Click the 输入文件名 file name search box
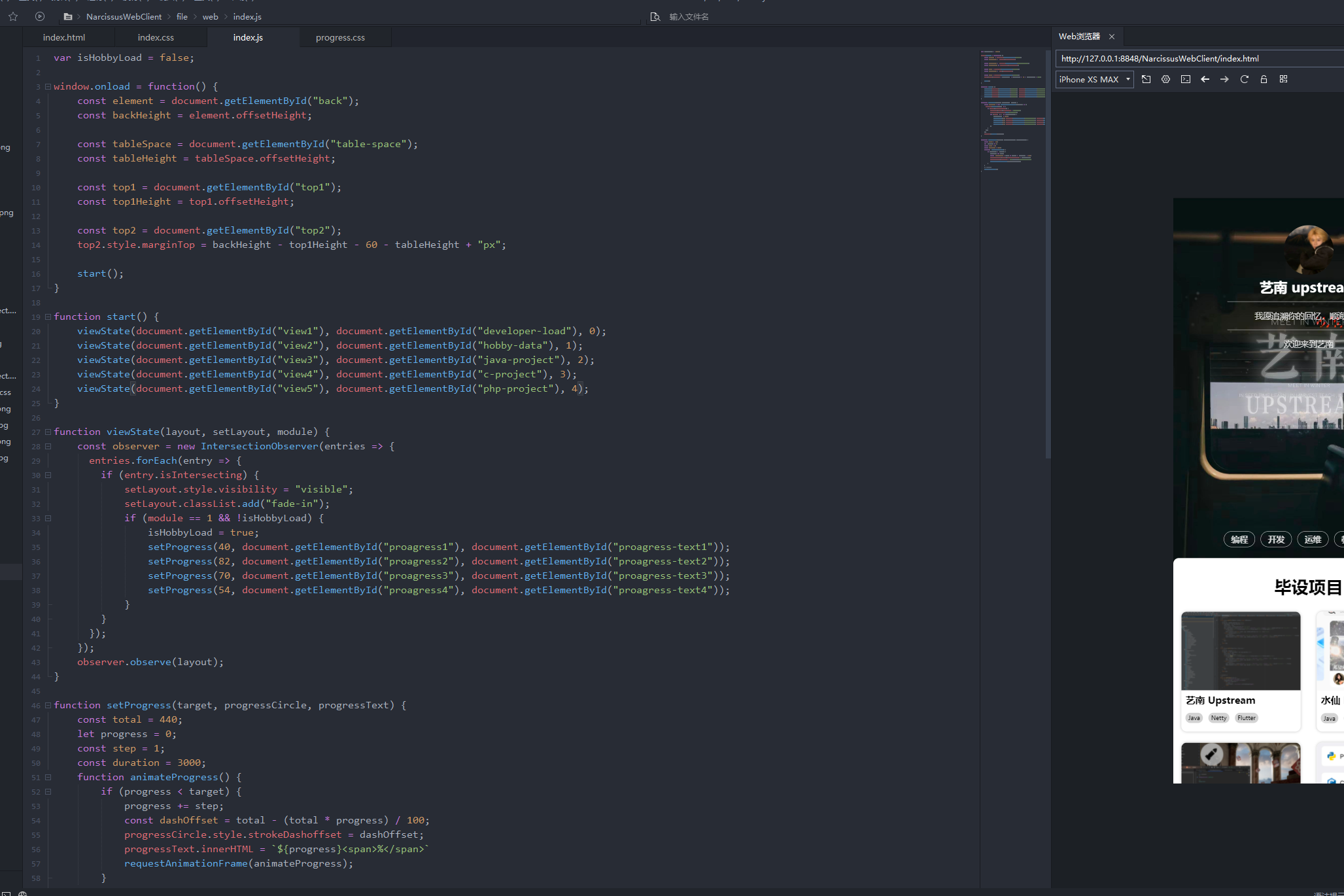The width and height of the screenshot is (1344, 896). pyautogui.click(x=689, y=16)
